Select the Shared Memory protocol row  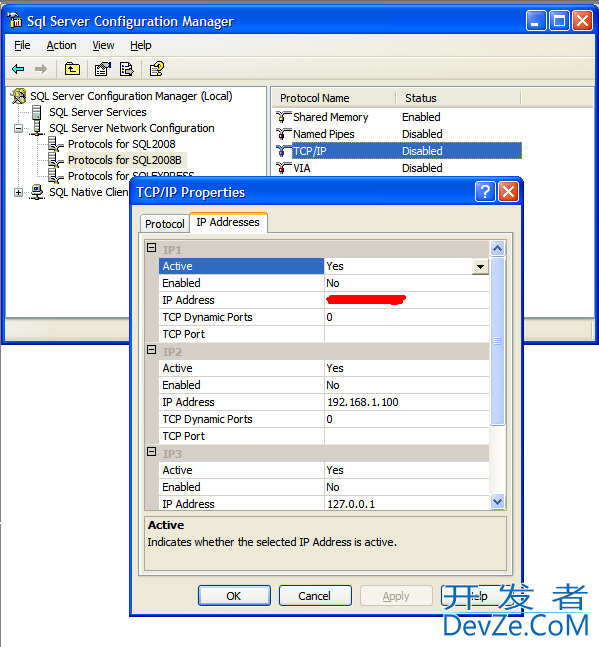coord(398,117)
